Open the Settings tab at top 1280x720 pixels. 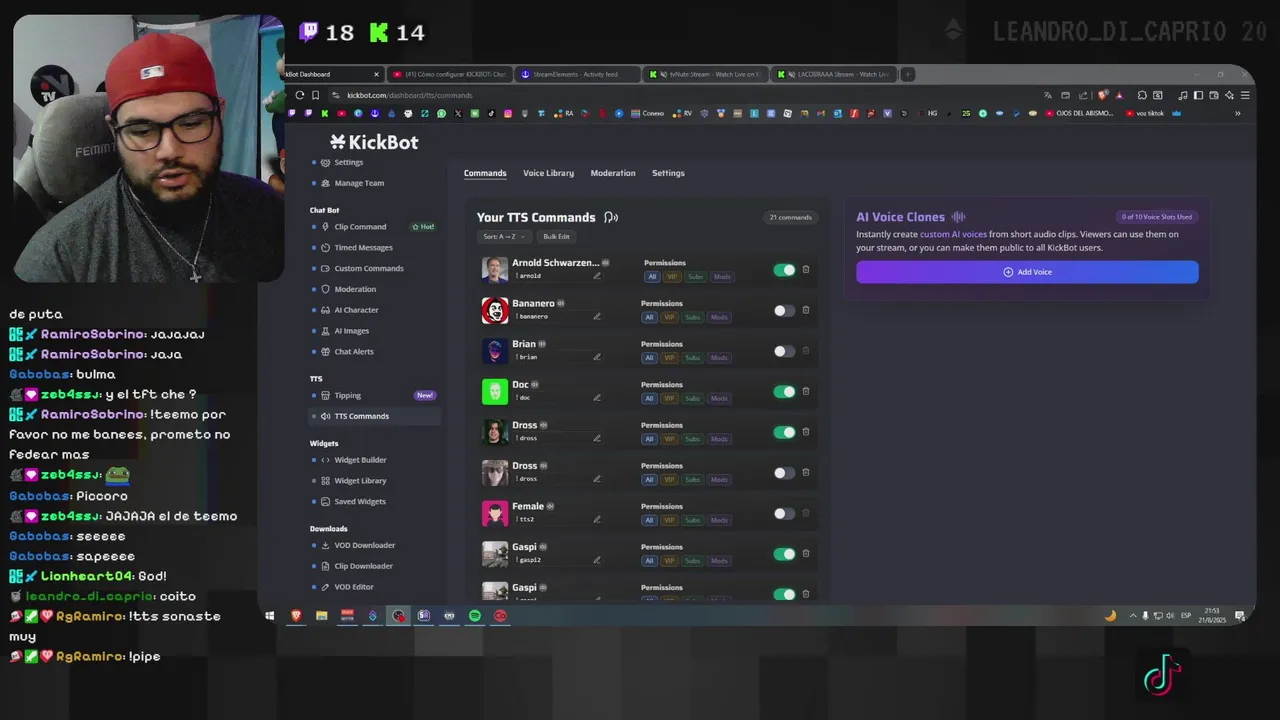668,173
